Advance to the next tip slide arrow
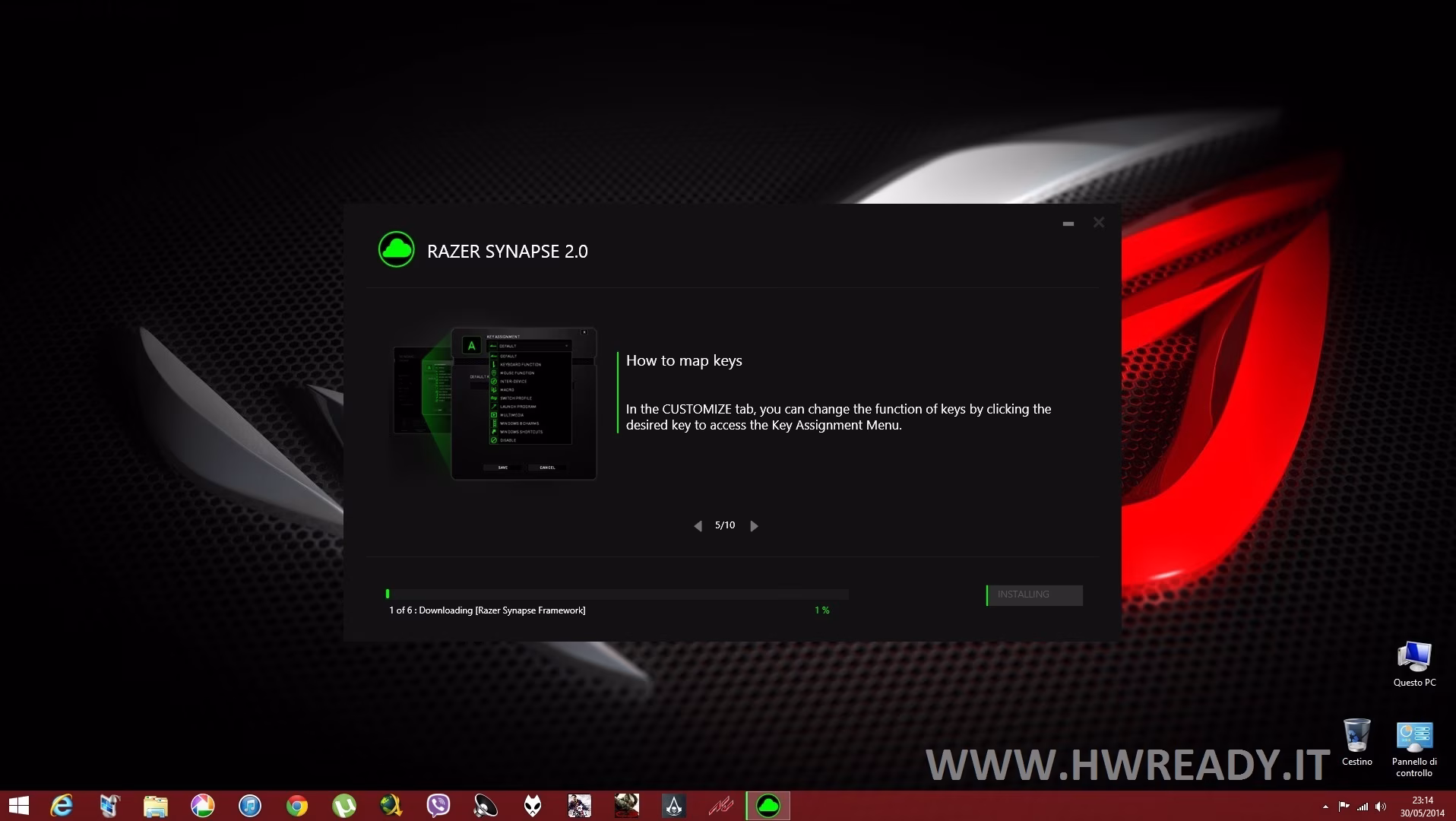The width and height of the screenshot is (1456, 821). 754,526
